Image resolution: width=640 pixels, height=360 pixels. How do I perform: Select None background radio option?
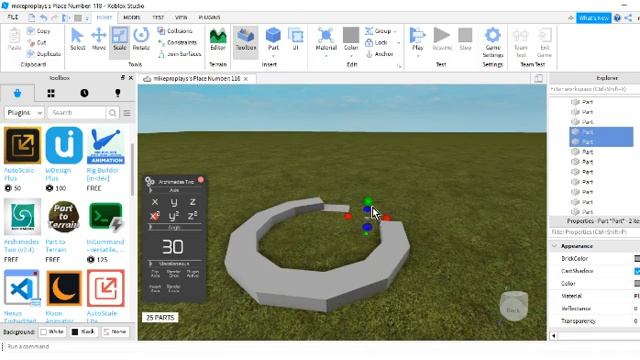[x=115, y=332]
